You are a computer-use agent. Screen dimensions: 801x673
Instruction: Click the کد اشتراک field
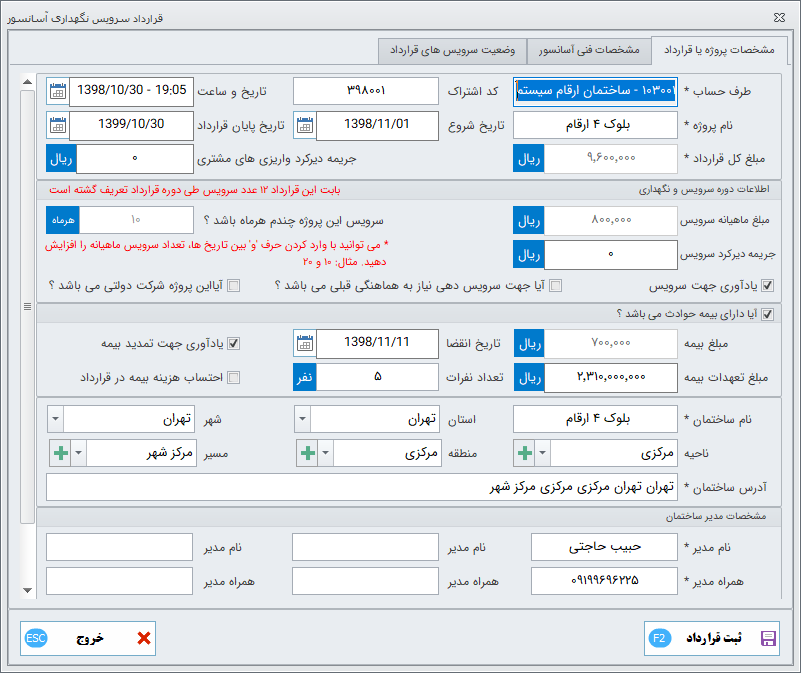coord(366,91)
